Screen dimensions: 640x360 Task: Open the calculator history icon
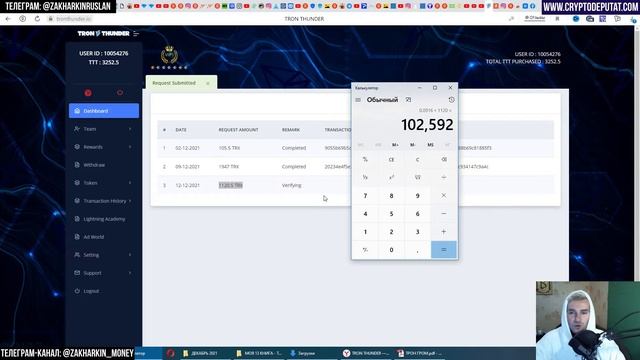[x=451, y=100]
